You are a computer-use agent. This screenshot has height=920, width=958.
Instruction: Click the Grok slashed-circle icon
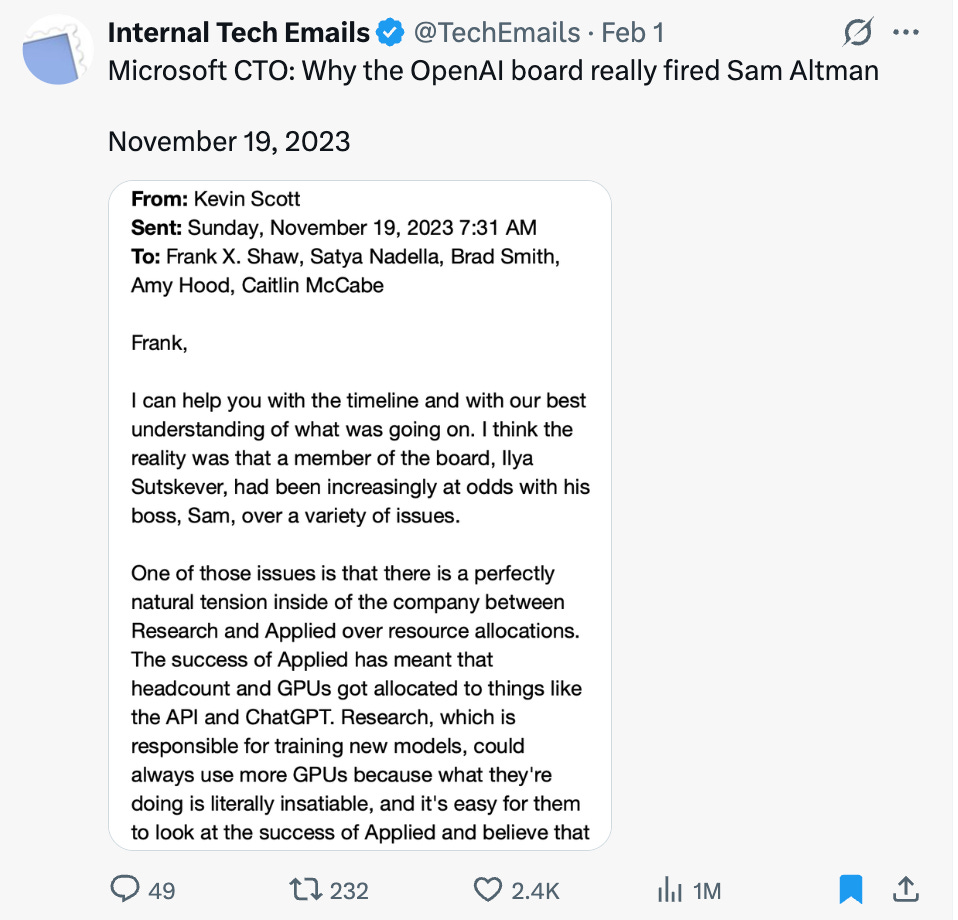[x=858, y=34]
